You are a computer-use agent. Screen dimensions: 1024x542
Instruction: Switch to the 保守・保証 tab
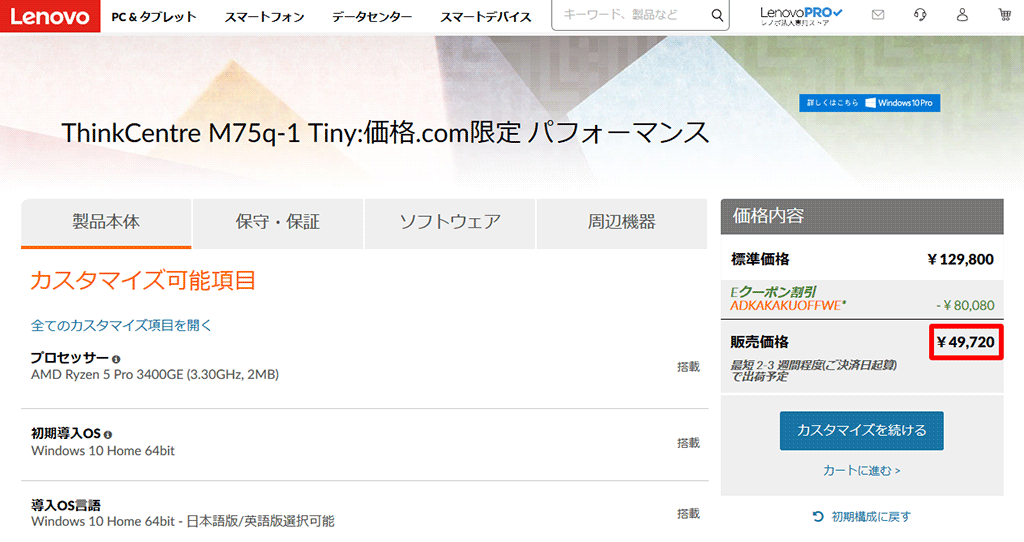(278, 223)
